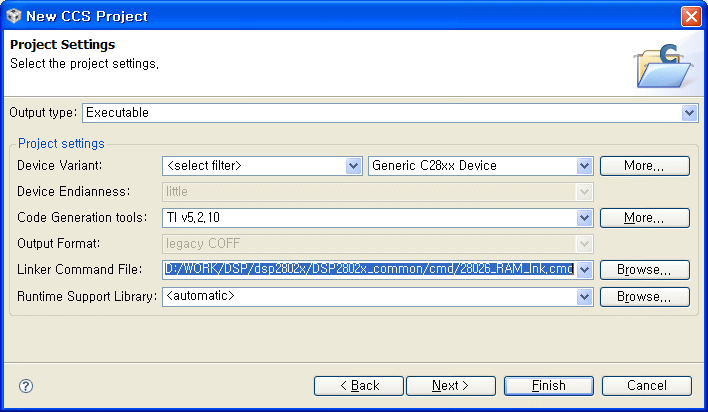This screenshot has width=708, height=412.
Task: Click the Code Generation tools label
Action: coord(82,218)
